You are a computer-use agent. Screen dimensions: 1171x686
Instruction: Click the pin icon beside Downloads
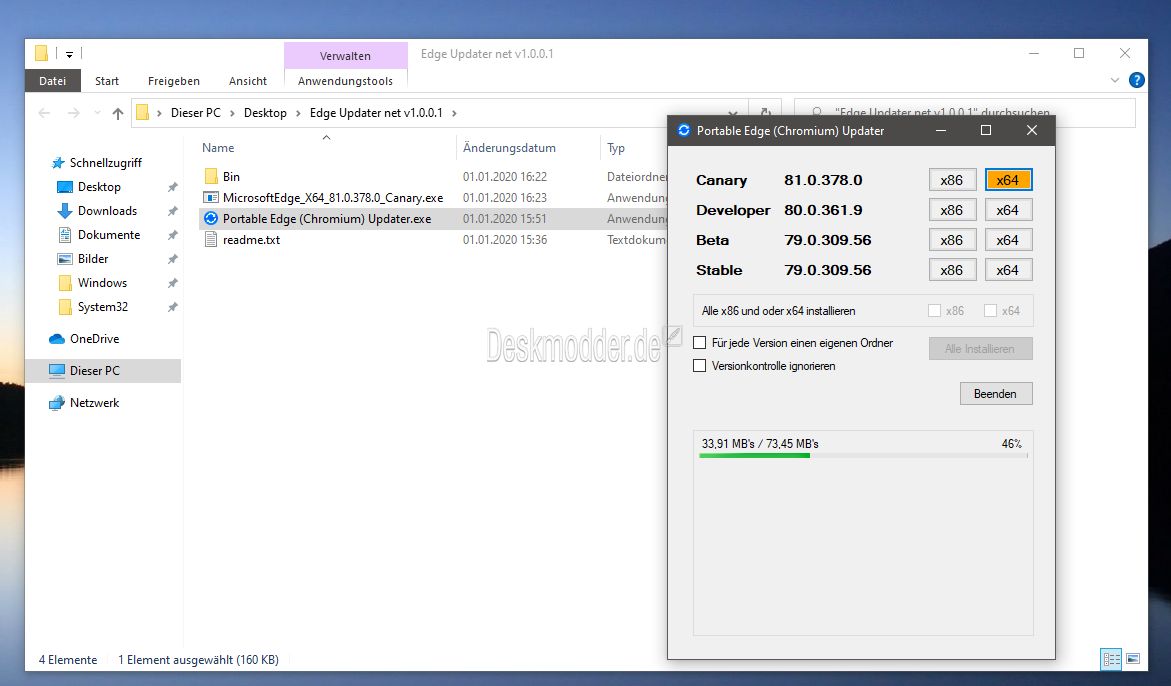pyautogui.click(x=173, y=211)
